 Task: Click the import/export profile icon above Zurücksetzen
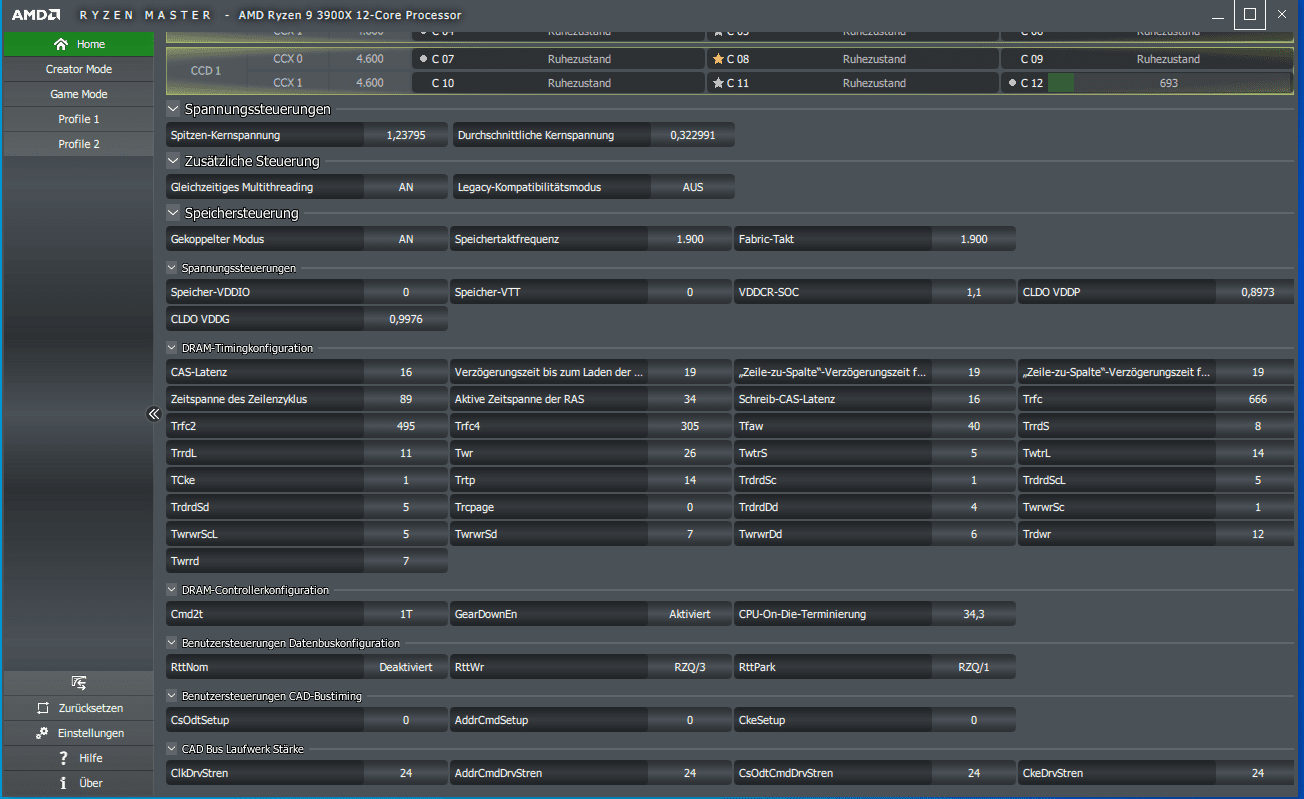[79, 682]
